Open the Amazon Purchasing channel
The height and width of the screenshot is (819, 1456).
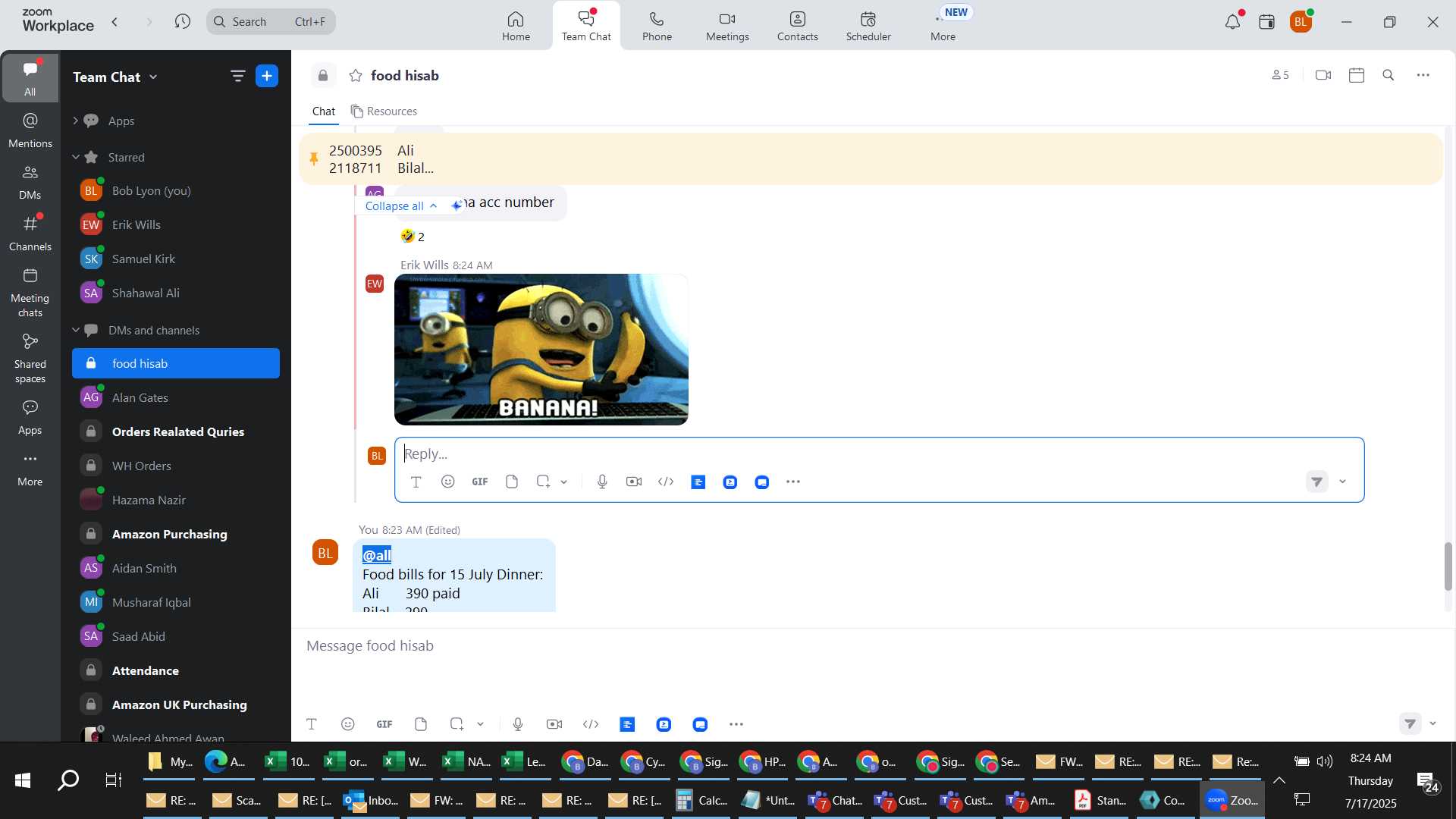(x=176, y=535)
